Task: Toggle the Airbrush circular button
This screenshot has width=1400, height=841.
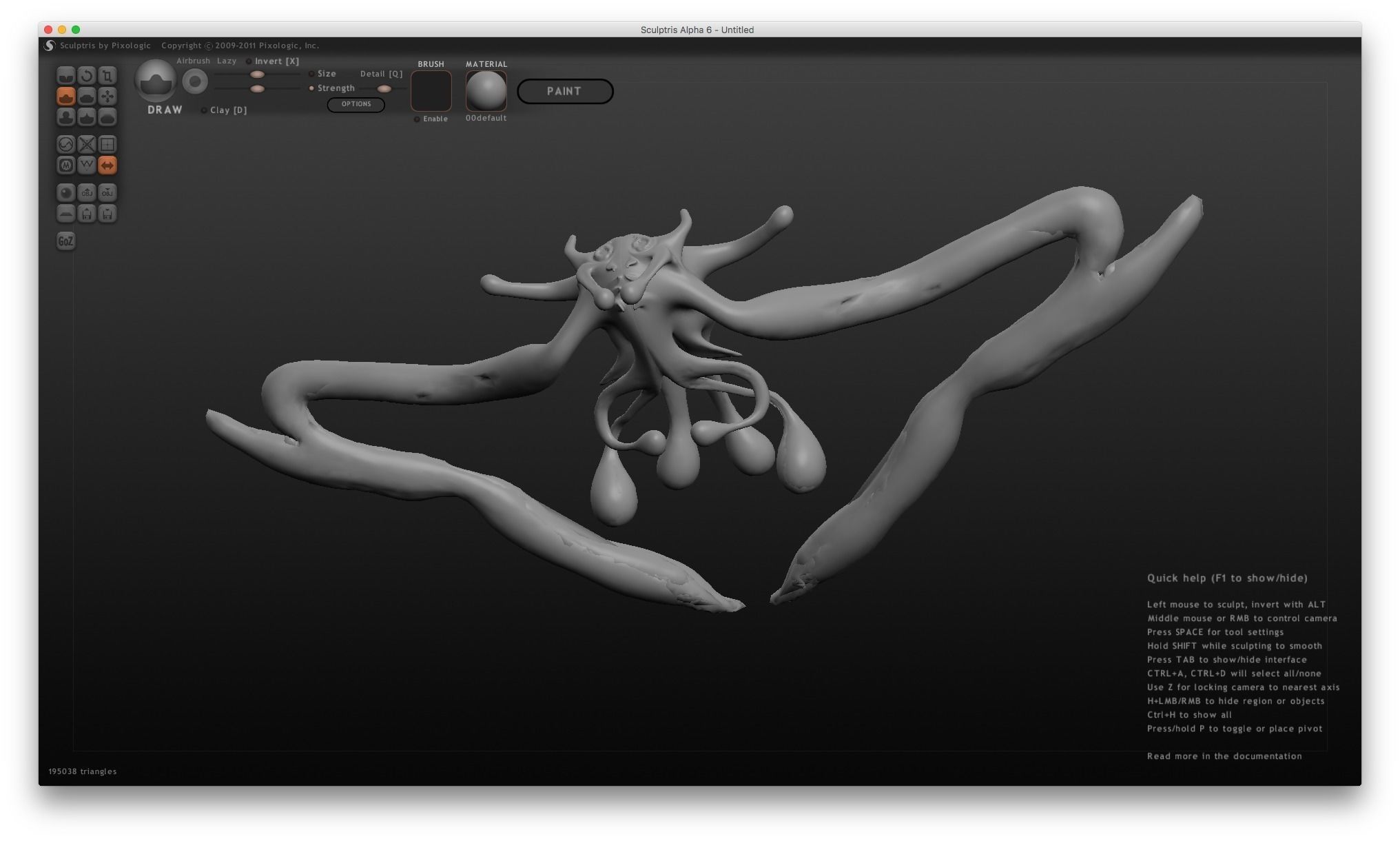Action: [195, 82]
